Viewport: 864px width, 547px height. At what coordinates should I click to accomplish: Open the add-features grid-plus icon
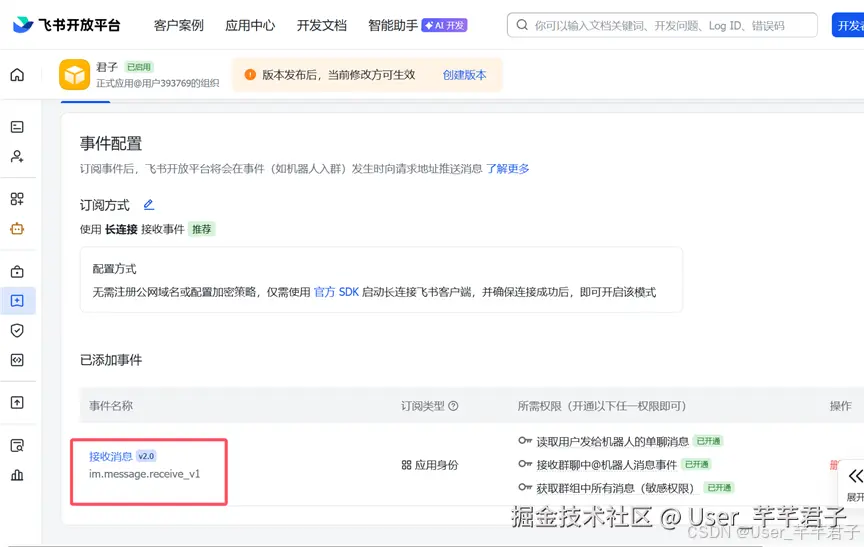tap(17, 199)
